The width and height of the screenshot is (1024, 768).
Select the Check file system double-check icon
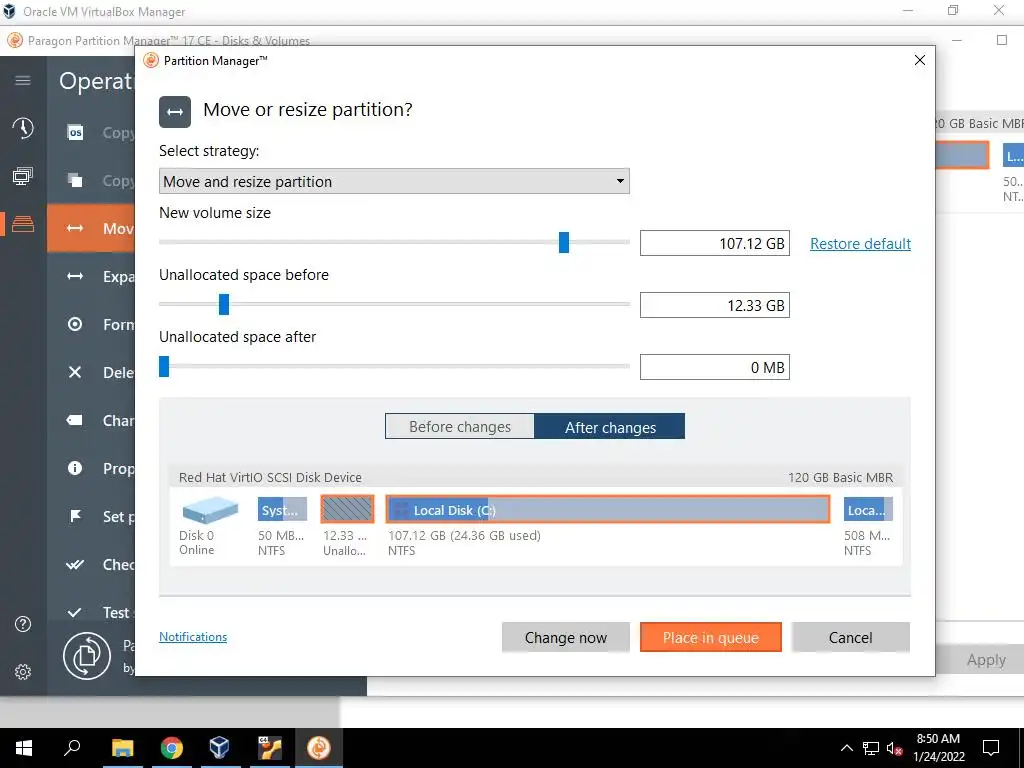click(75, 564)
